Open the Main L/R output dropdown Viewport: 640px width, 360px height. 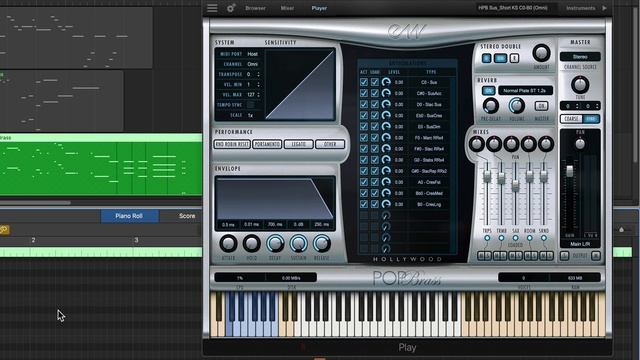580,244
